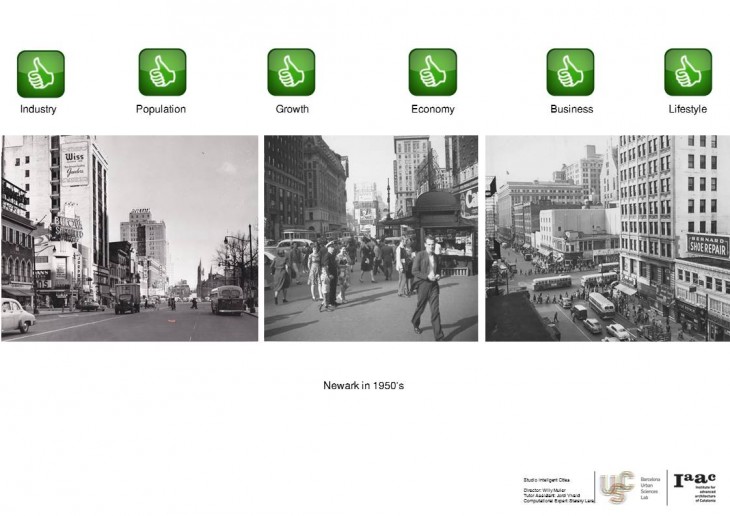Click the Growth text label
The height and width of the screenshot is (516, 730).
click(x=292, y=109)
